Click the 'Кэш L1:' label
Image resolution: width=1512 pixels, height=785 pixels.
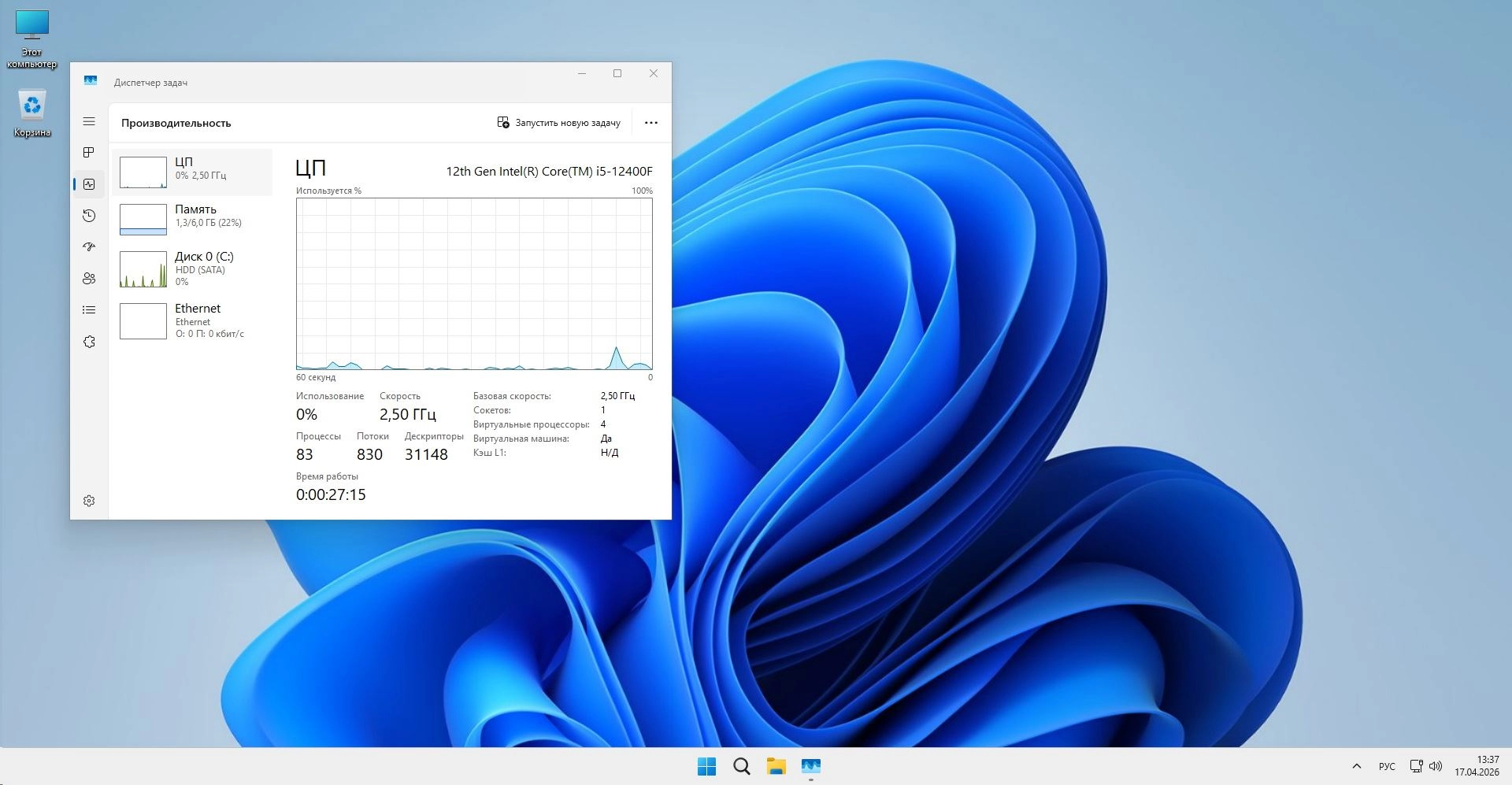coord(490,453)
